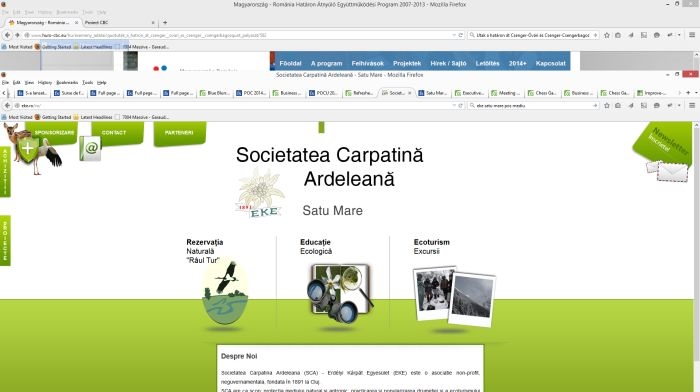
Task: Click the bookmark star in the background Firefox window
Action: (x=607, y=35)
